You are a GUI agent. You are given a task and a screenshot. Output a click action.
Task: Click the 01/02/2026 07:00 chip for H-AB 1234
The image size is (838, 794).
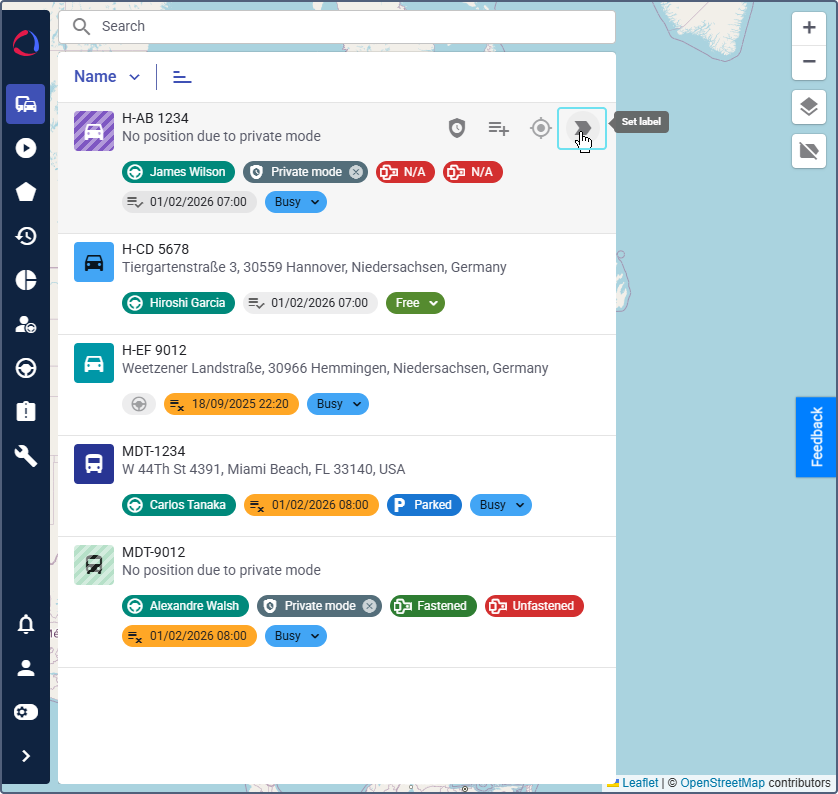(189, 202)
